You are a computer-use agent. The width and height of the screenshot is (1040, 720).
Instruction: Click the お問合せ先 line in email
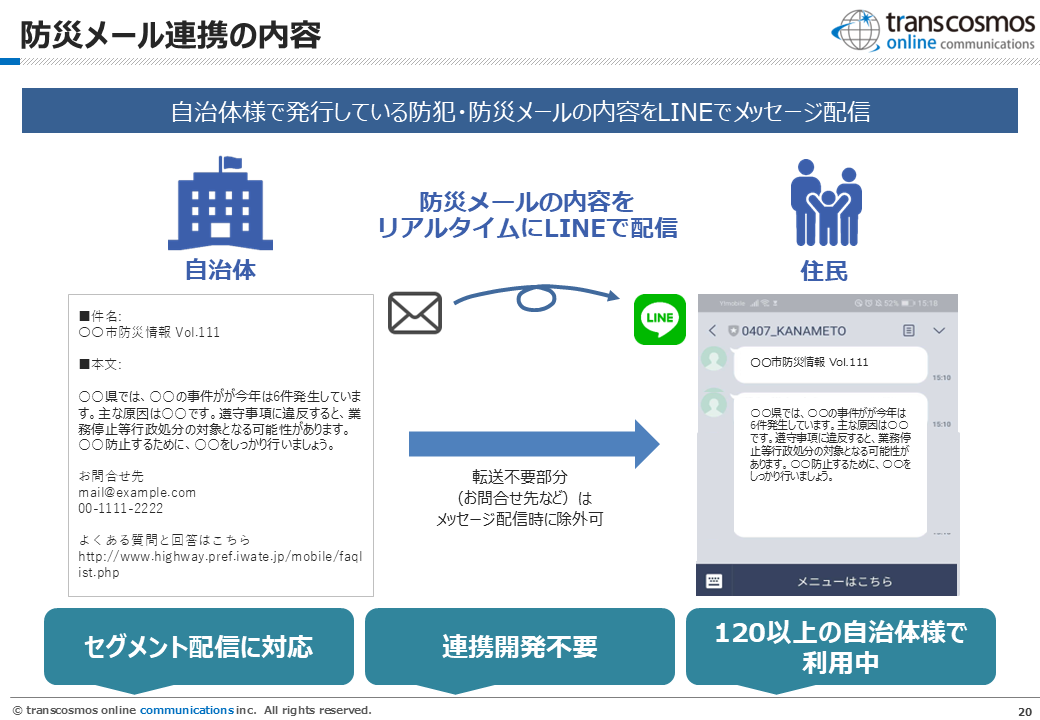click(111, 475)
